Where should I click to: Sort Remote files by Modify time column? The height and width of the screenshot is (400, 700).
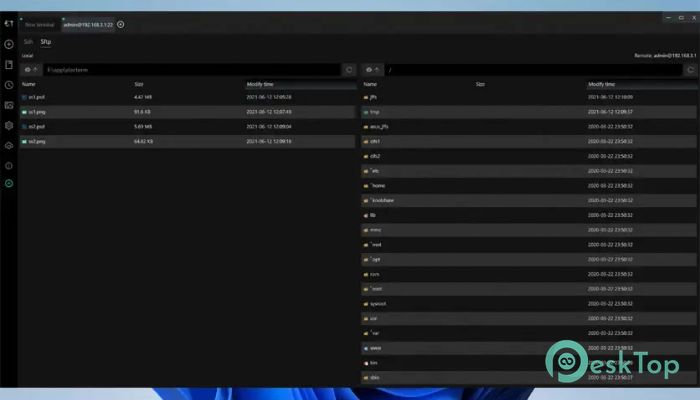click(601, 84)
